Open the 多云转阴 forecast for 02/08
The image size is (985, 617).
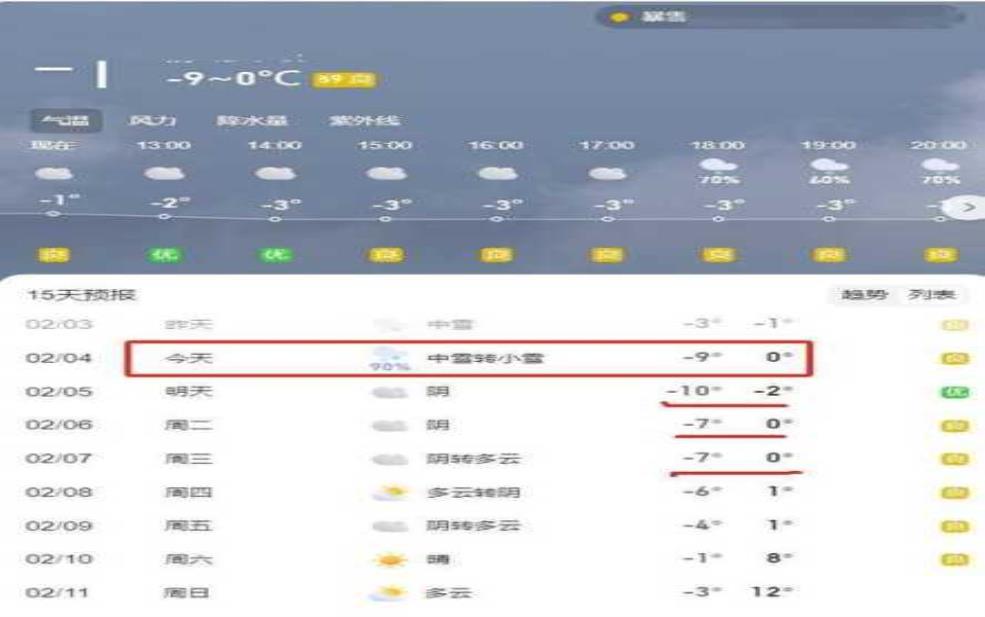click(474, 492)
